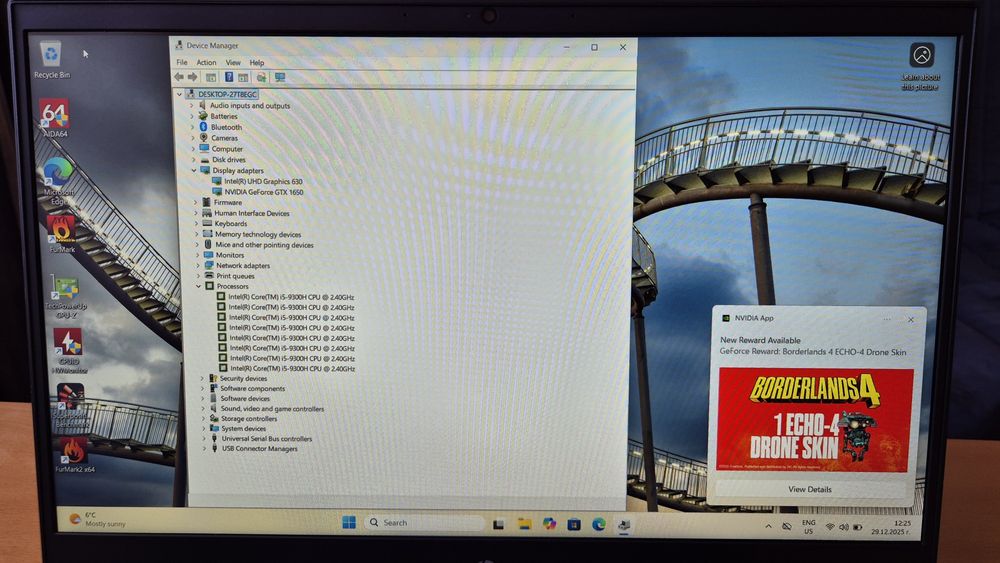Screen dimensions: 1000x563
Task: Select the Software devices label
Action: [x=245, y=399]
